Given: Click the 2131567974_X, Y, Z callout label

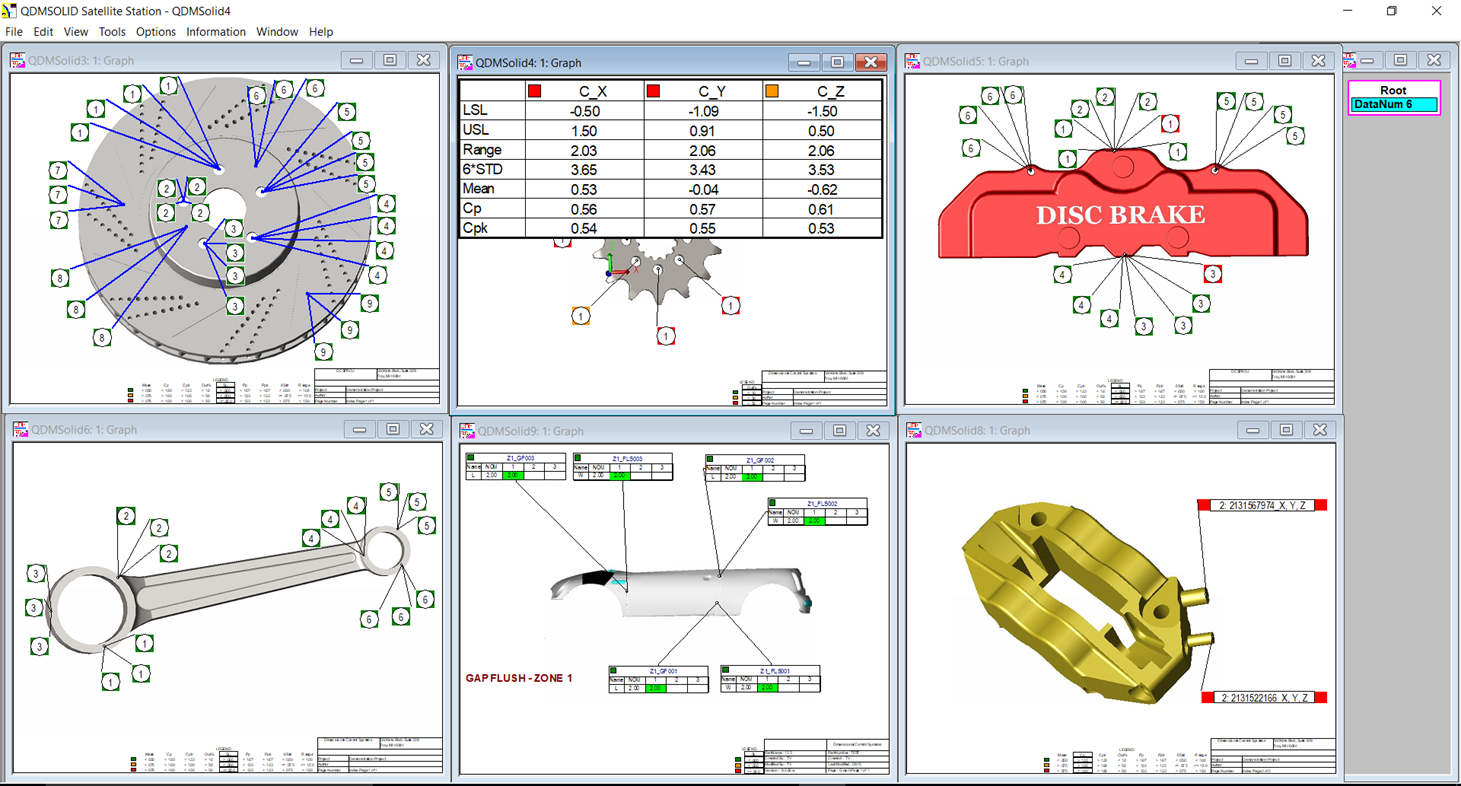Looking at the screenshot, I should point(1262,505).
